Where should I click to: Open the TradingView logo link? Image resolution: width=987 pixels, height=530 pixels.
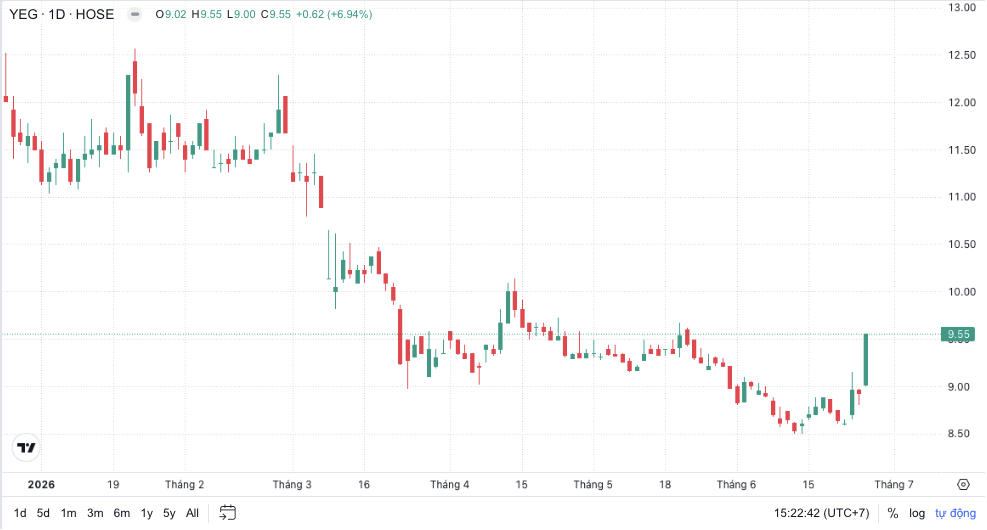(26, 448)
